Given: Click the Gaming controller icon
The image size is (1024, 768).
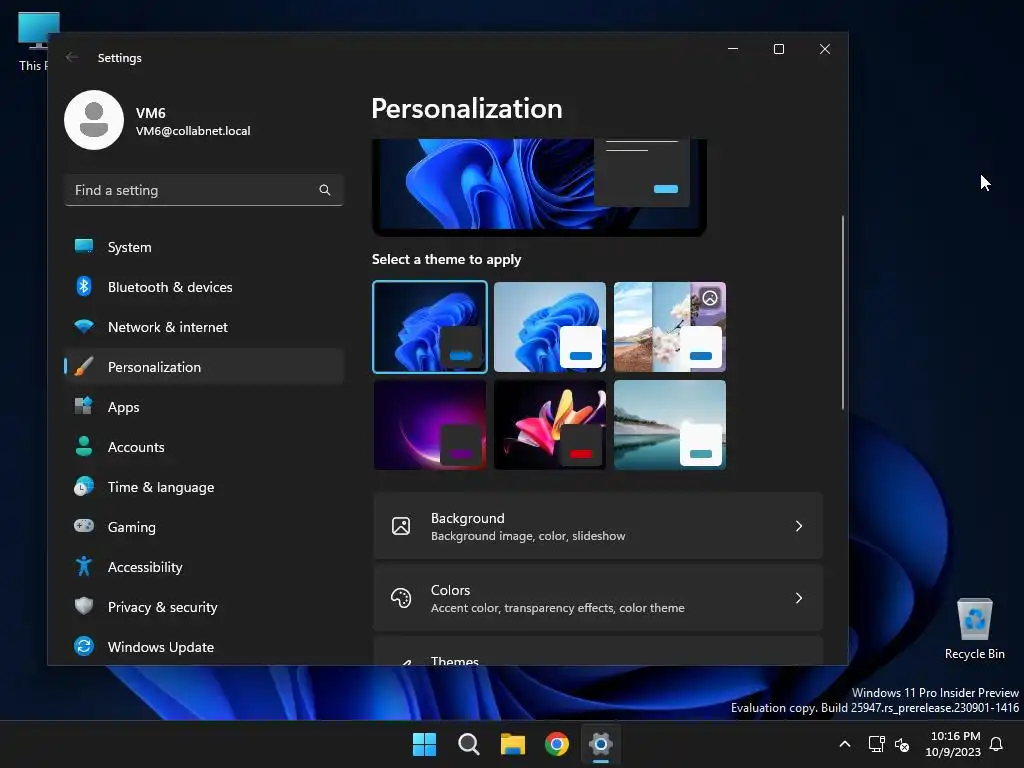Looking at the screenshot, I should coord(84,526).
